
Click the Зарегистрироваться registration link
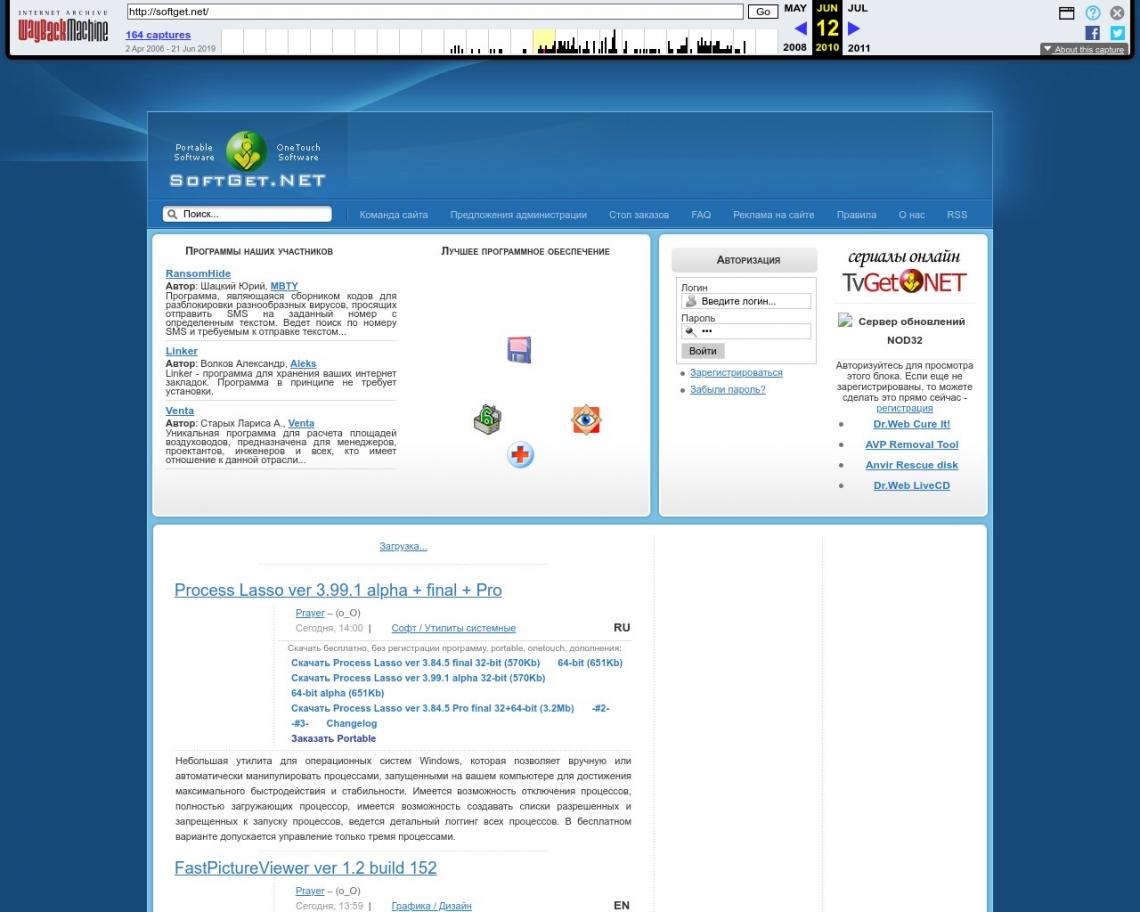coord(736,373)
